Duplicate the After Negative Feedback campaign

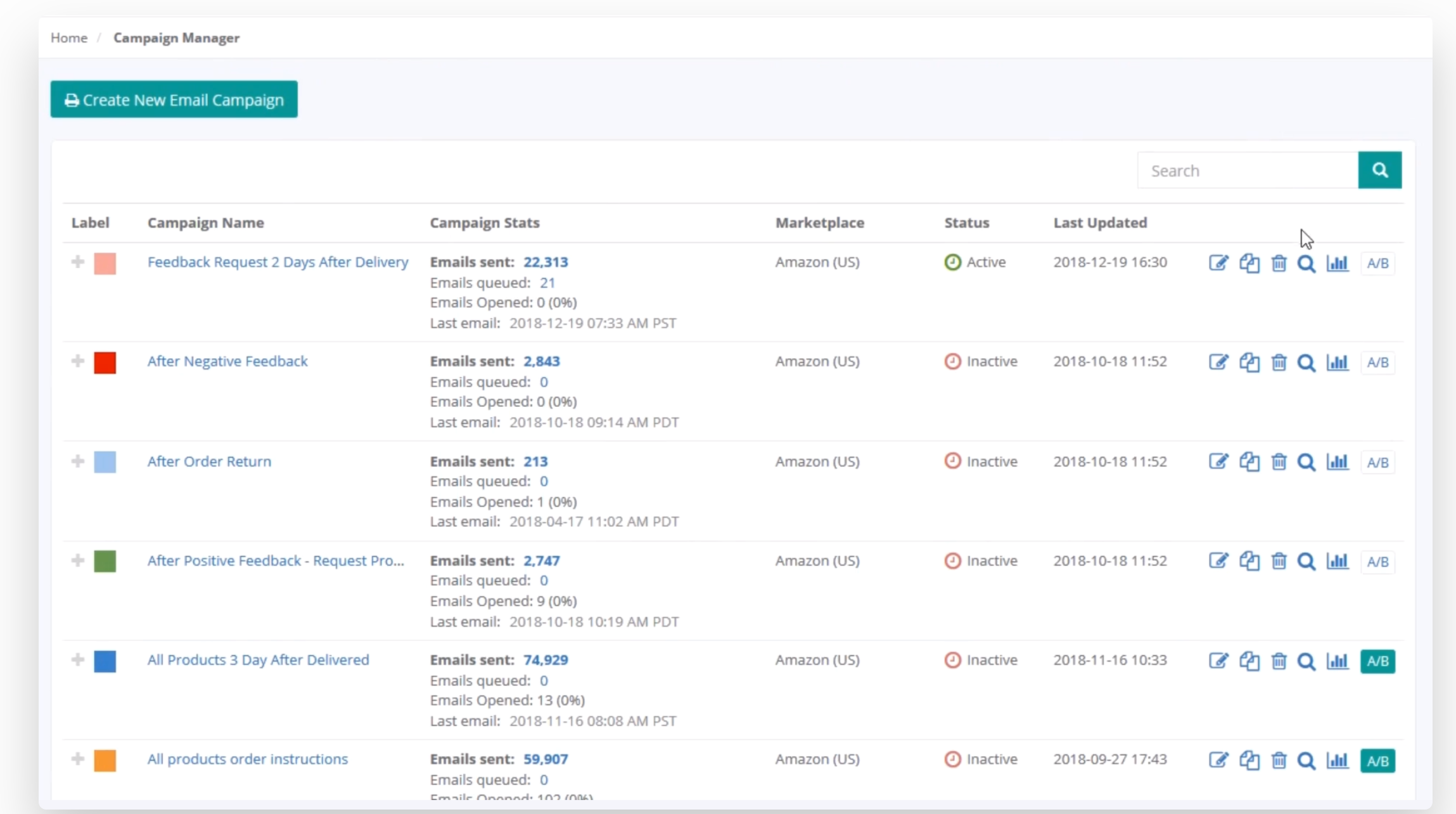tap(1249, 362)
